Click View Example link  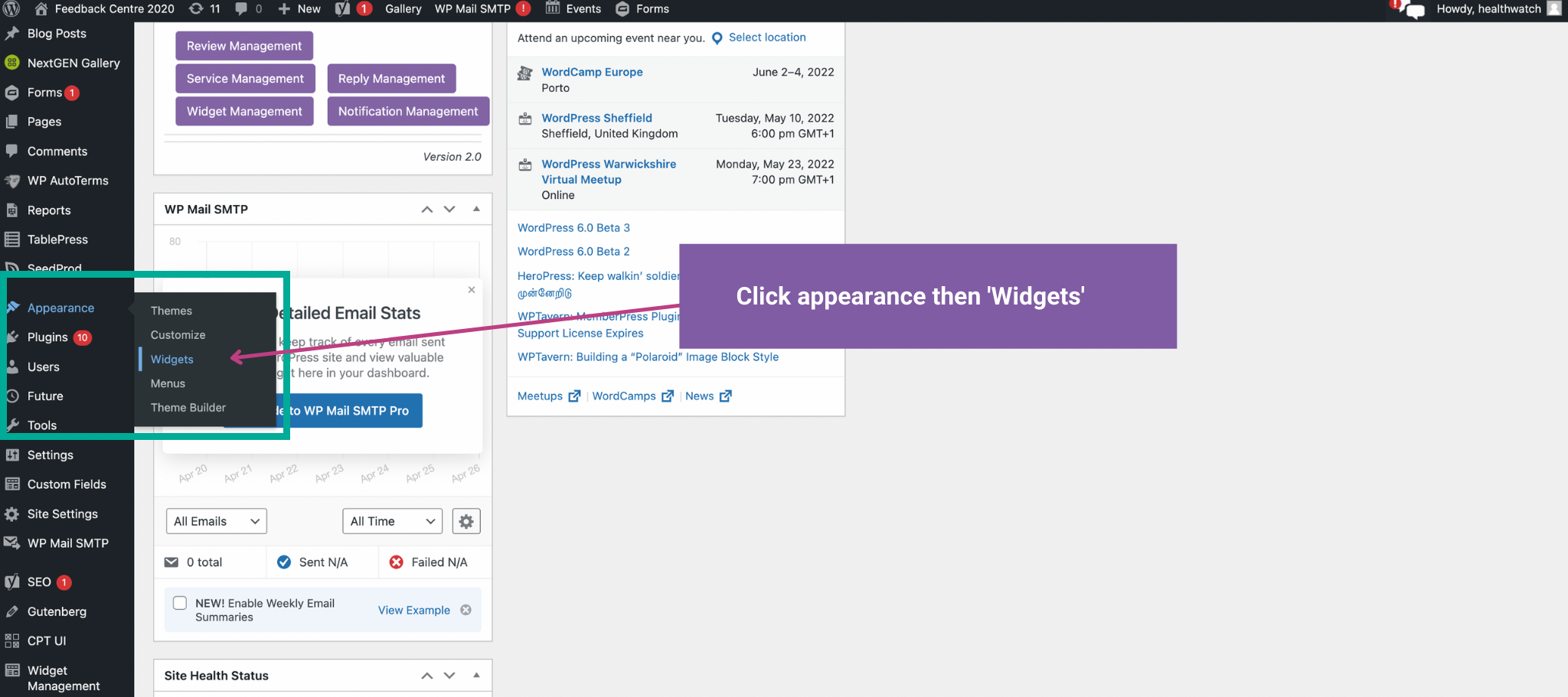(x=414, y=611)
